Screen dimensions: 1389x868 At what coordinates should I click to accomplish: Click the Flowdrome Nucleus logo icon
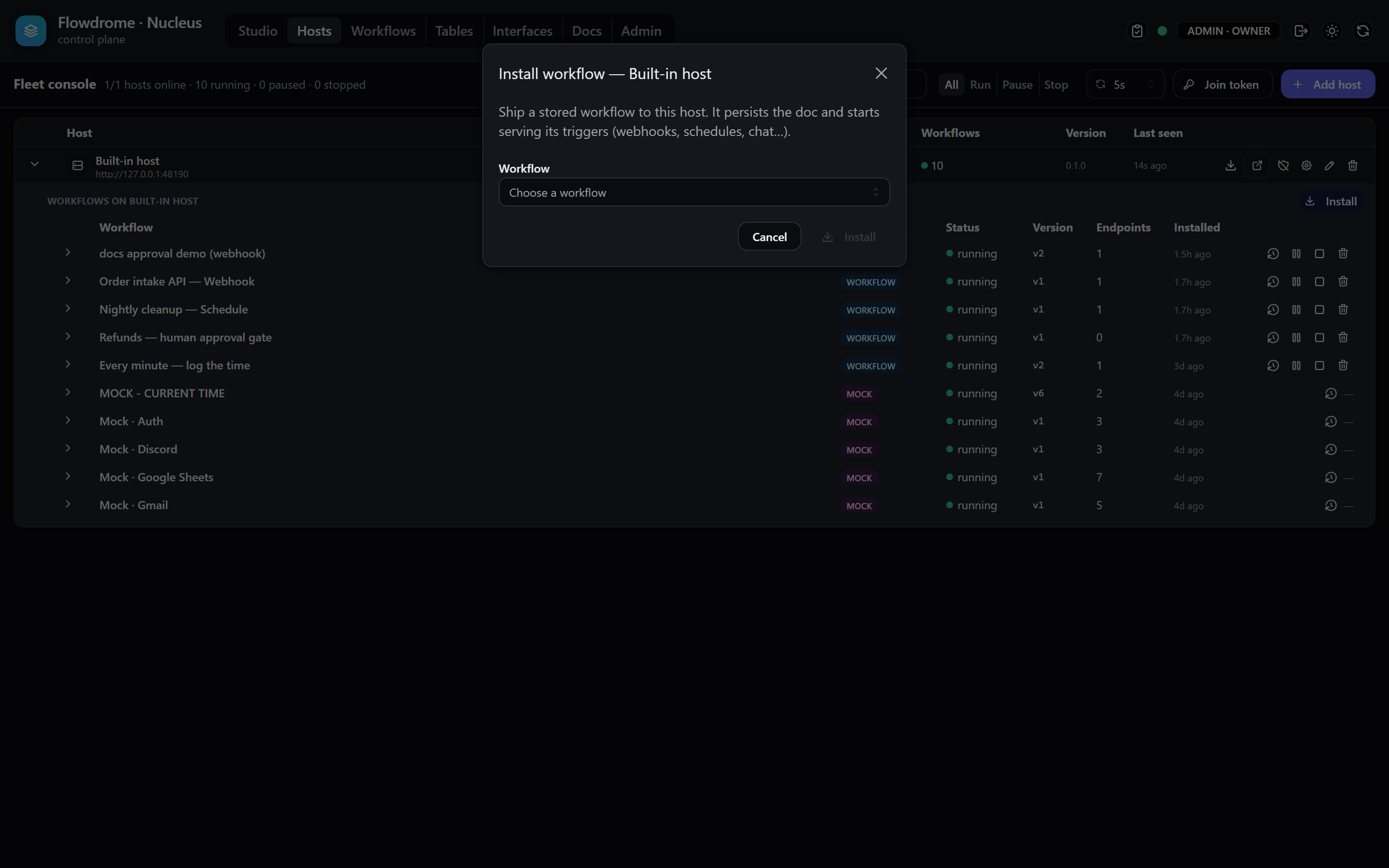pyautogui.click(x=31, y=31)
